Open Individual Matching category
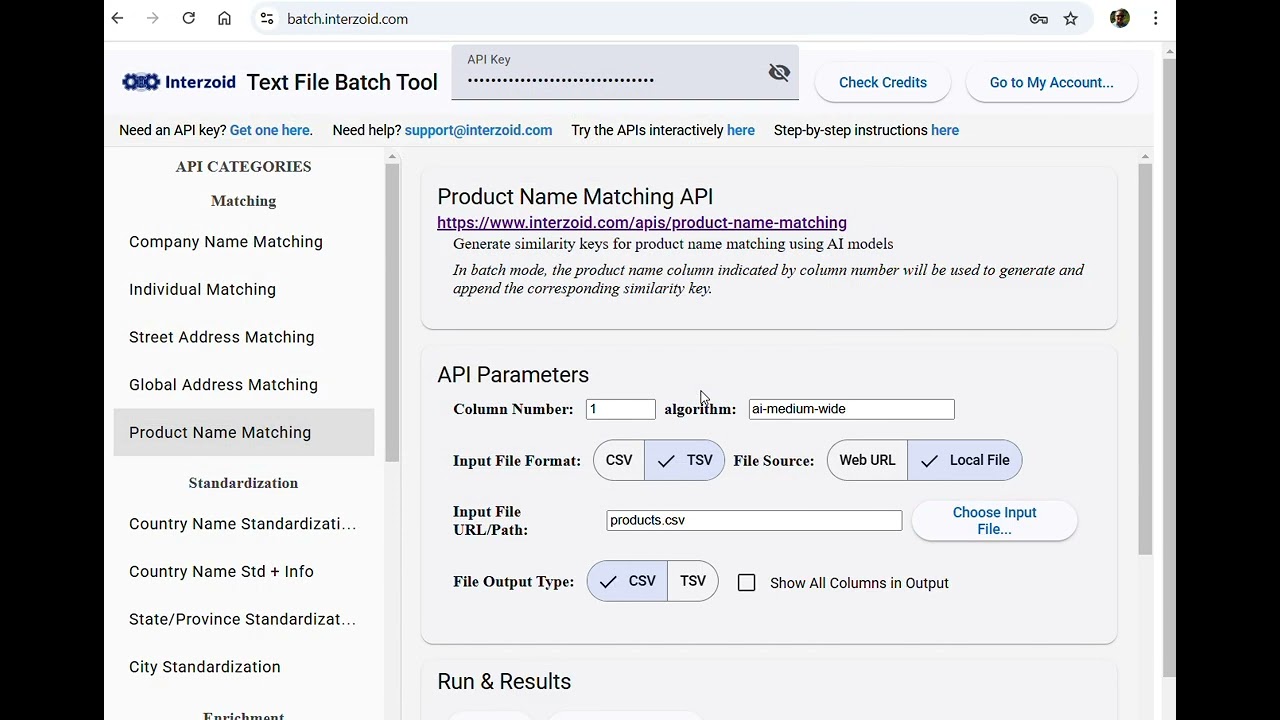 coord(244,290)
